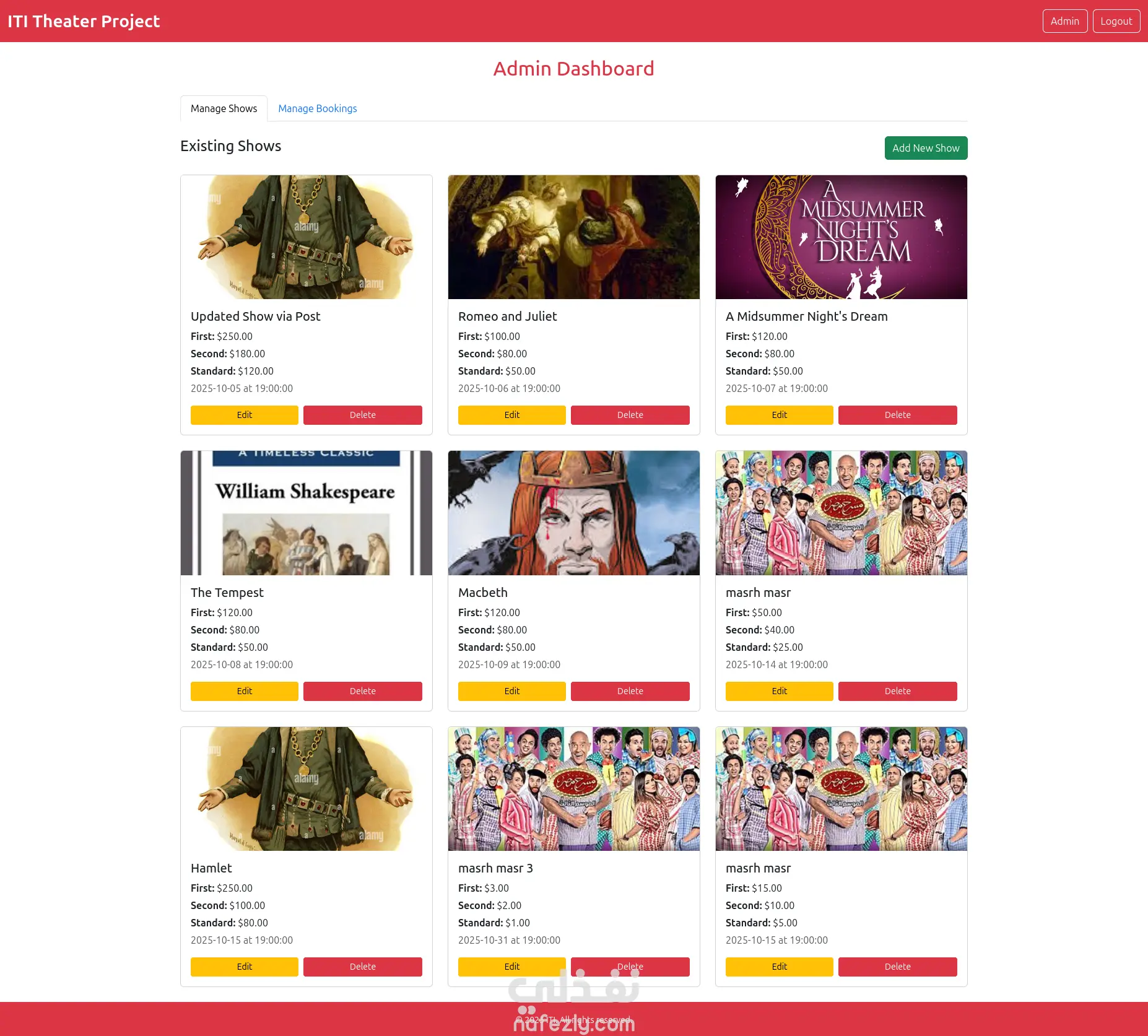The width and height of the screenshot is (1148, 1036).
Task: Edit the Hamlet show
Action: [245, 967]
